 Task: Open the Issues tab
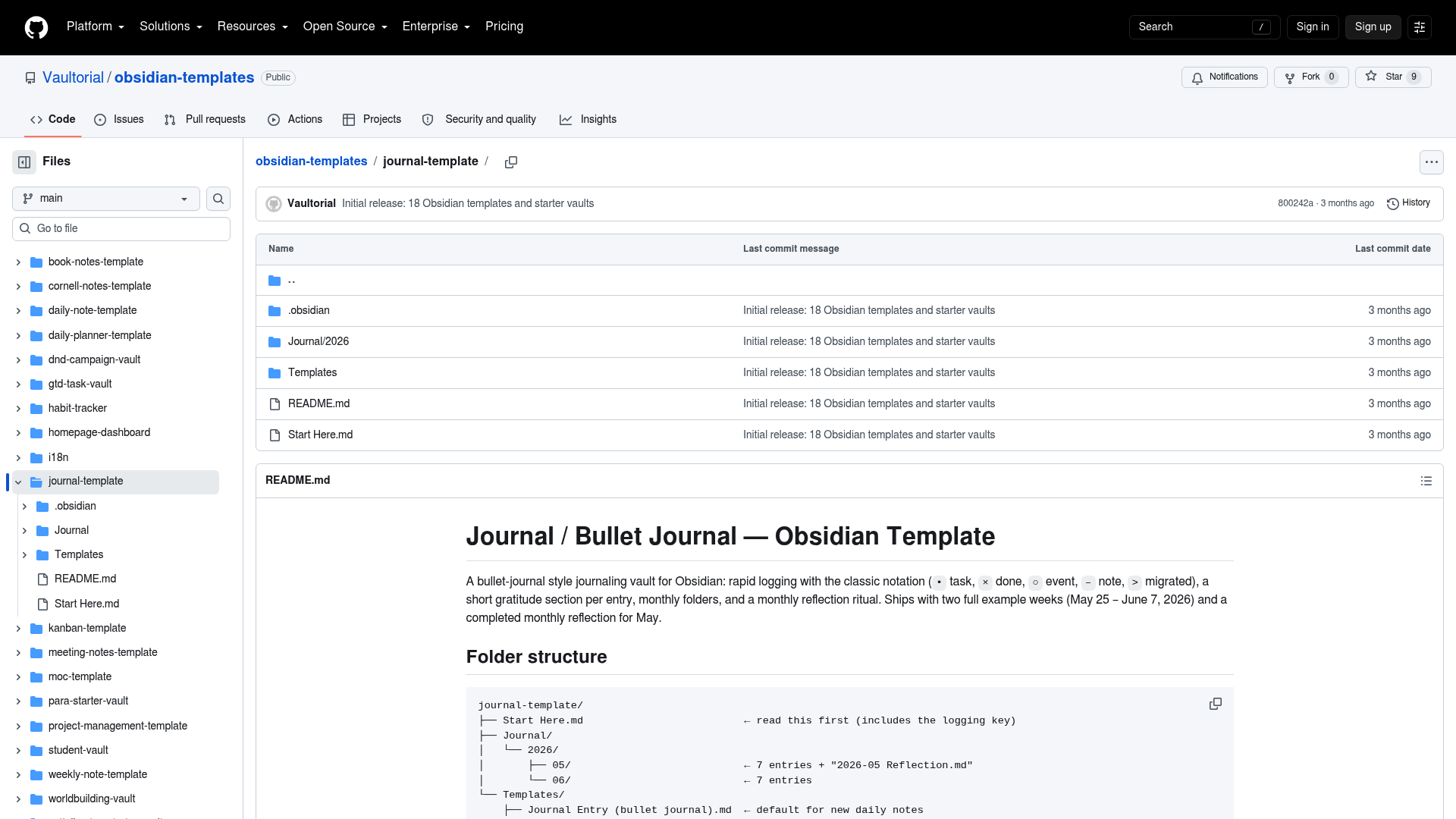coord(119,120)
